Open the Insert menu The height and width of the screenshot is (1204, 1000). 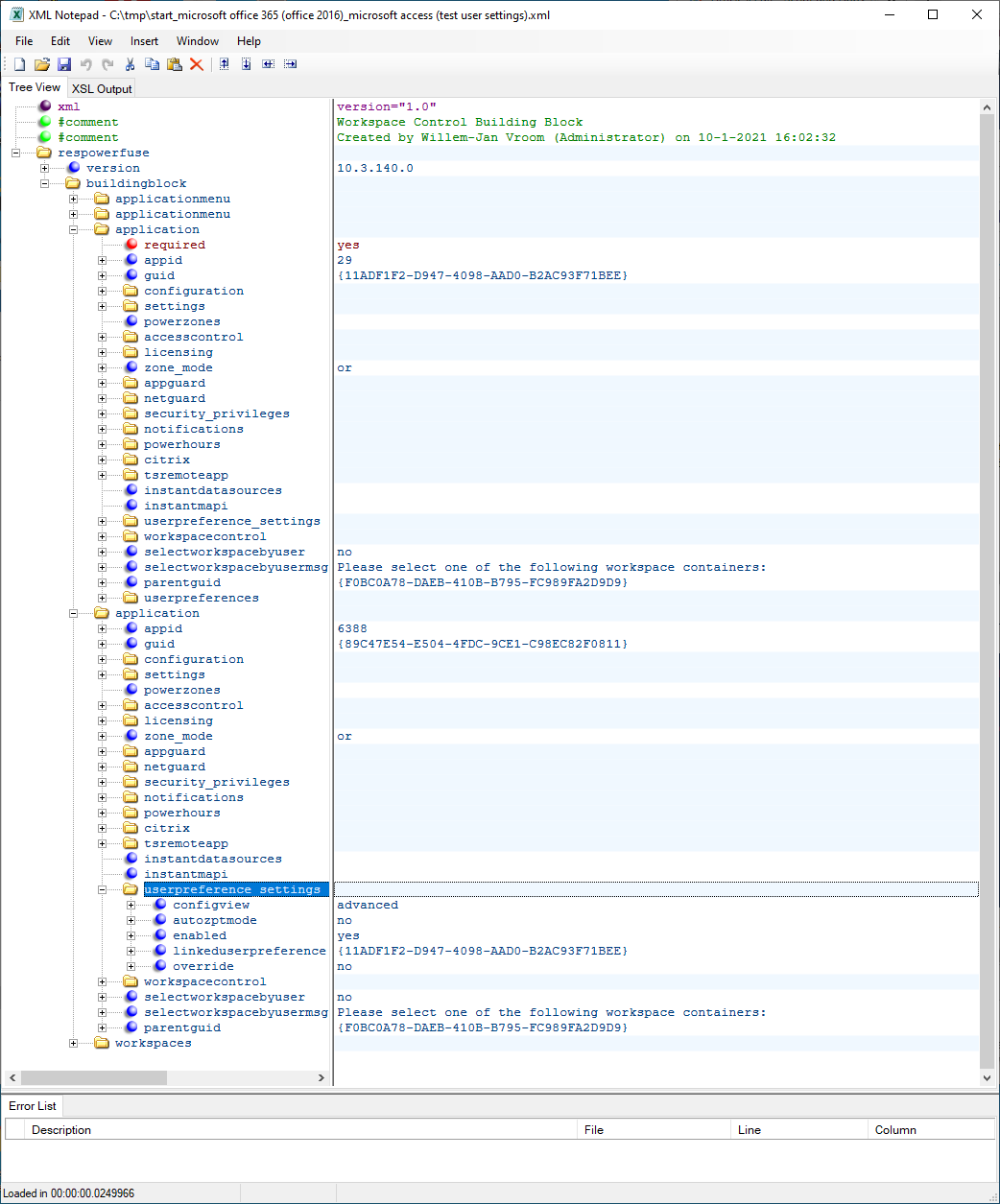pyautogui.click(x=144, y=41)
